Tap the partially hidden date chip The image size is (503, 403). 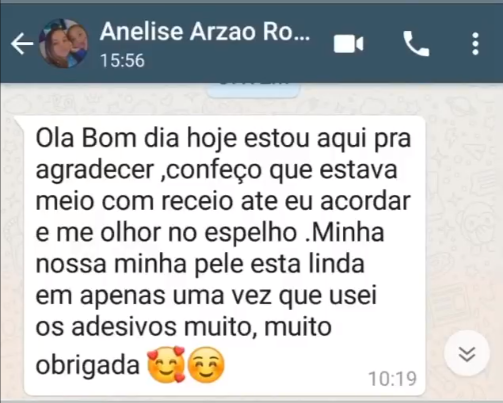(253, 89)
